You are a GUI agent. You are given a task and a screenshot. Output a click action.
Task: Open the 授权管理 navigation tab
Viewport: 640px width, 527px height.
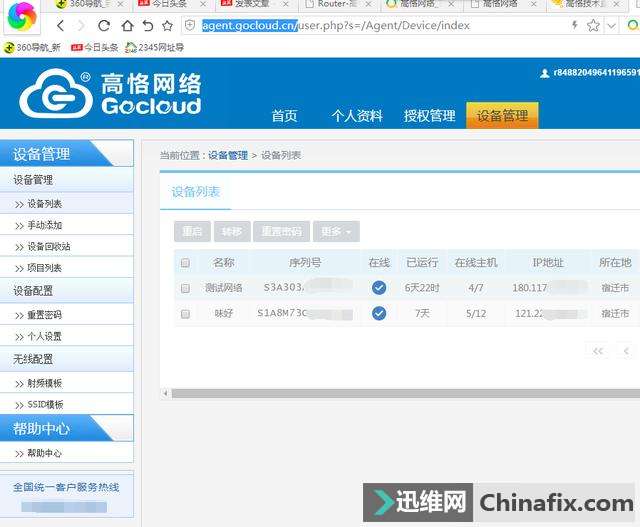coord(429,116)
